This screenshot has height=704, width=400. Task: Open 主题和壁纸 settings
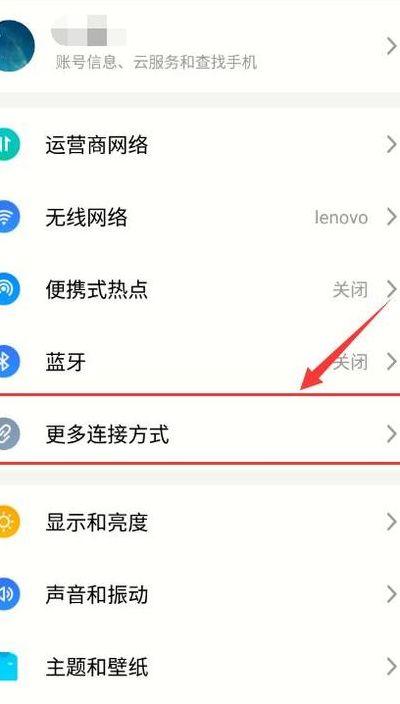[200, 667]
